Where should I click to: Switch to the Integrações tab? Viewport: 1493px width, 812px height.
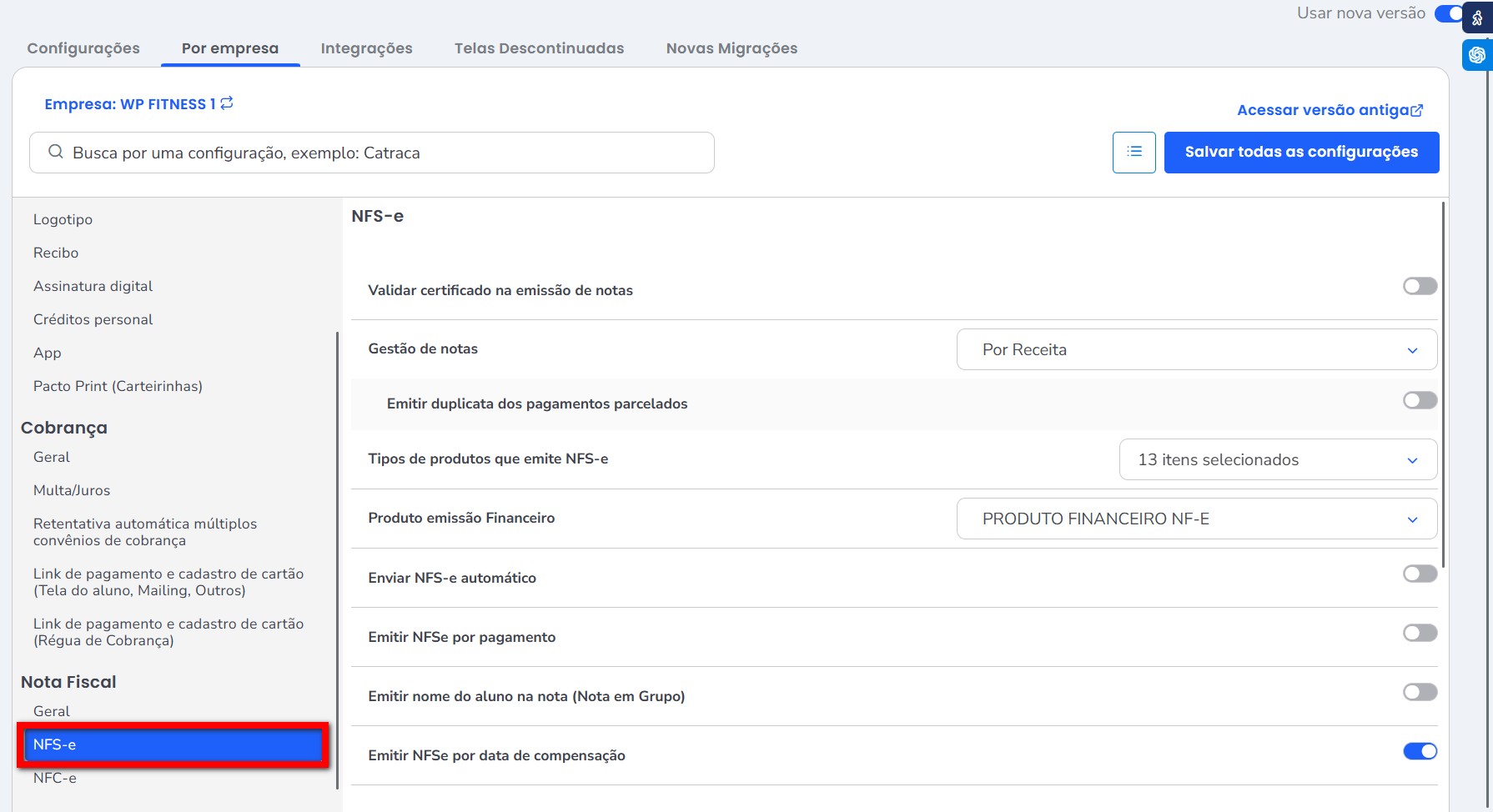(366, 48)
